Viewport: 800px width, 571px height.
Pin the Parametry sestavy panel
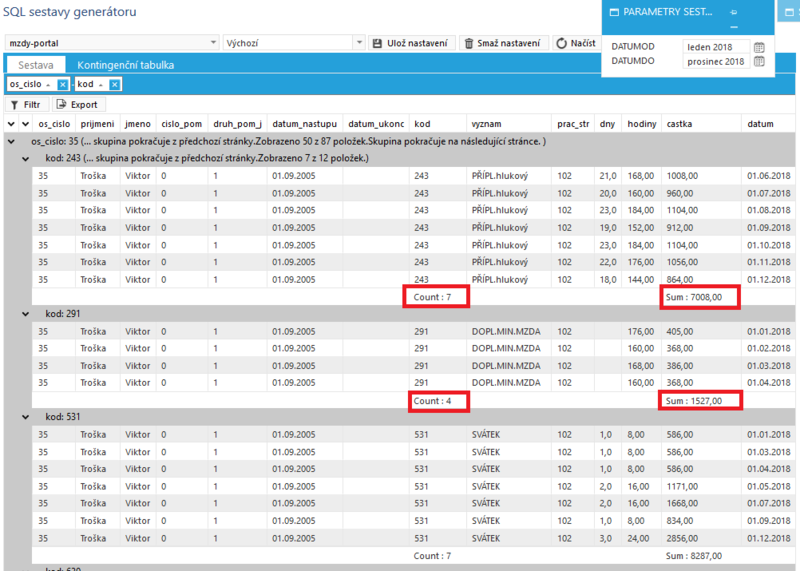[734, 12]
